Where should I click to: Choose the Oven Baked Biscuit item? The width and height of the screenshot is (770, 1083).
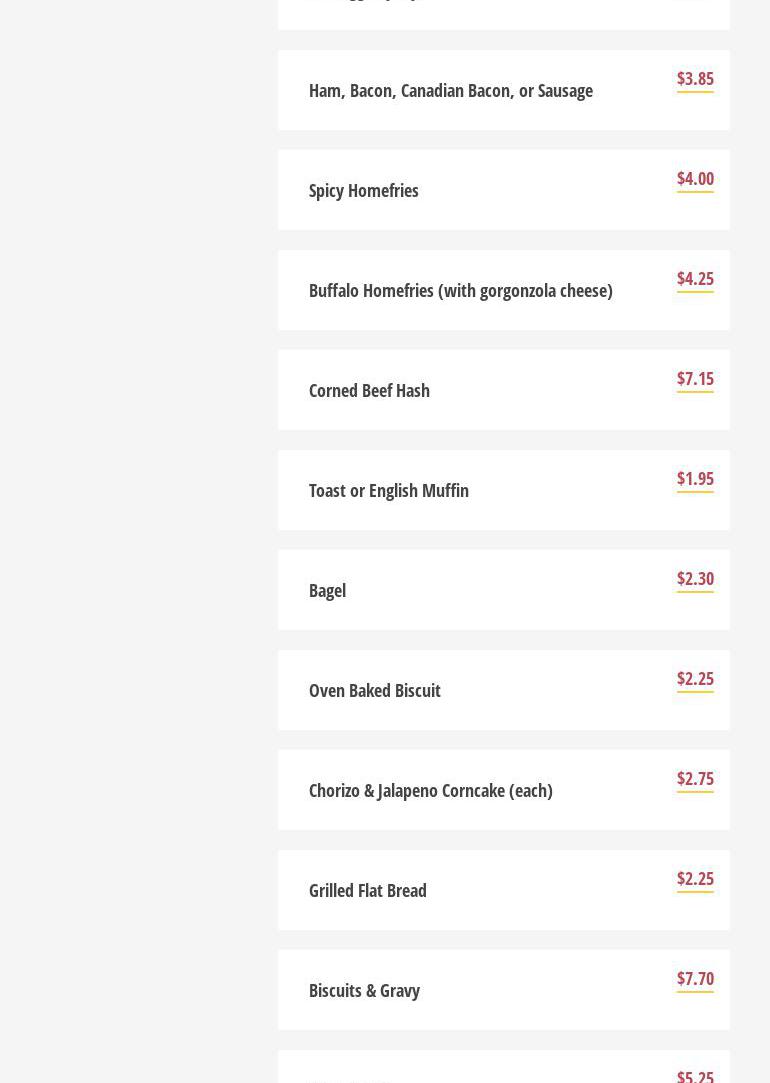click(x=374, y=690)
